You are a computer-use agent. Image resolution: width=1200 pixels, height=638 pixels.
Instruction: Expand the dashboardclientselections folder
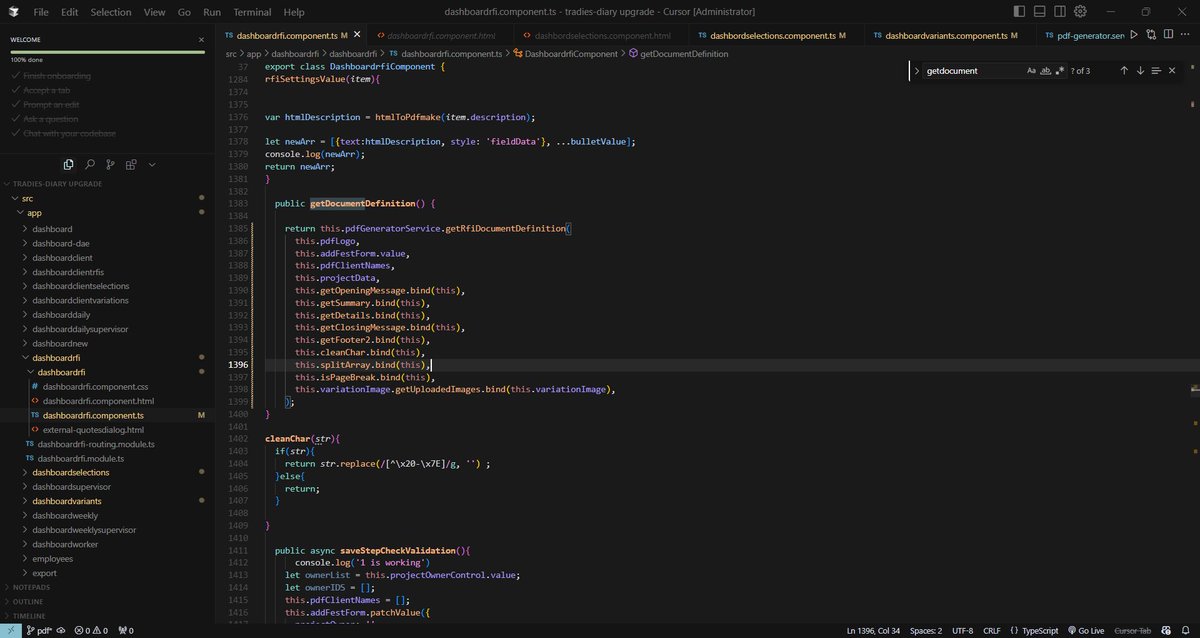point(80,286)
